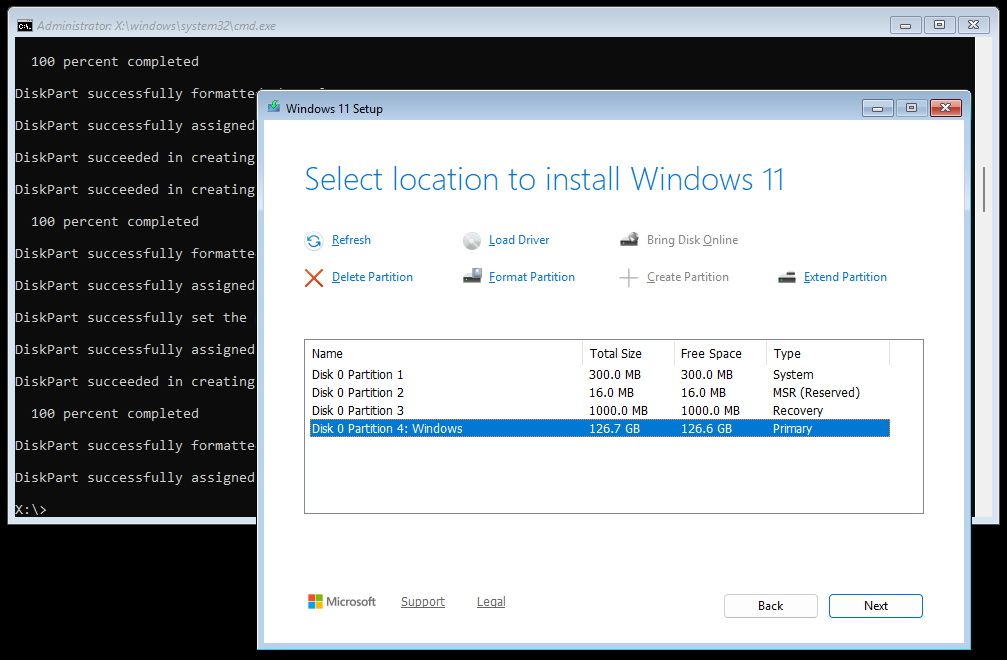This screenshot has height=660, width=1007.
Task: Maximize the cmd.exe window
Action: [x=940, y=26]
